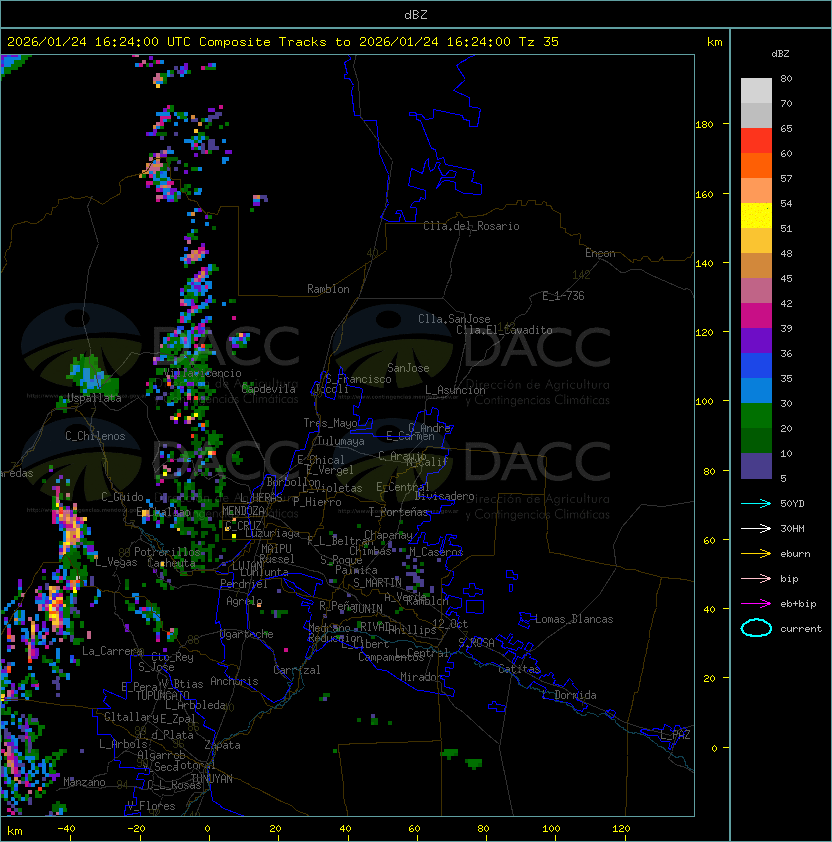Click the '-40' tick on horizontal axis

(66, 829)
